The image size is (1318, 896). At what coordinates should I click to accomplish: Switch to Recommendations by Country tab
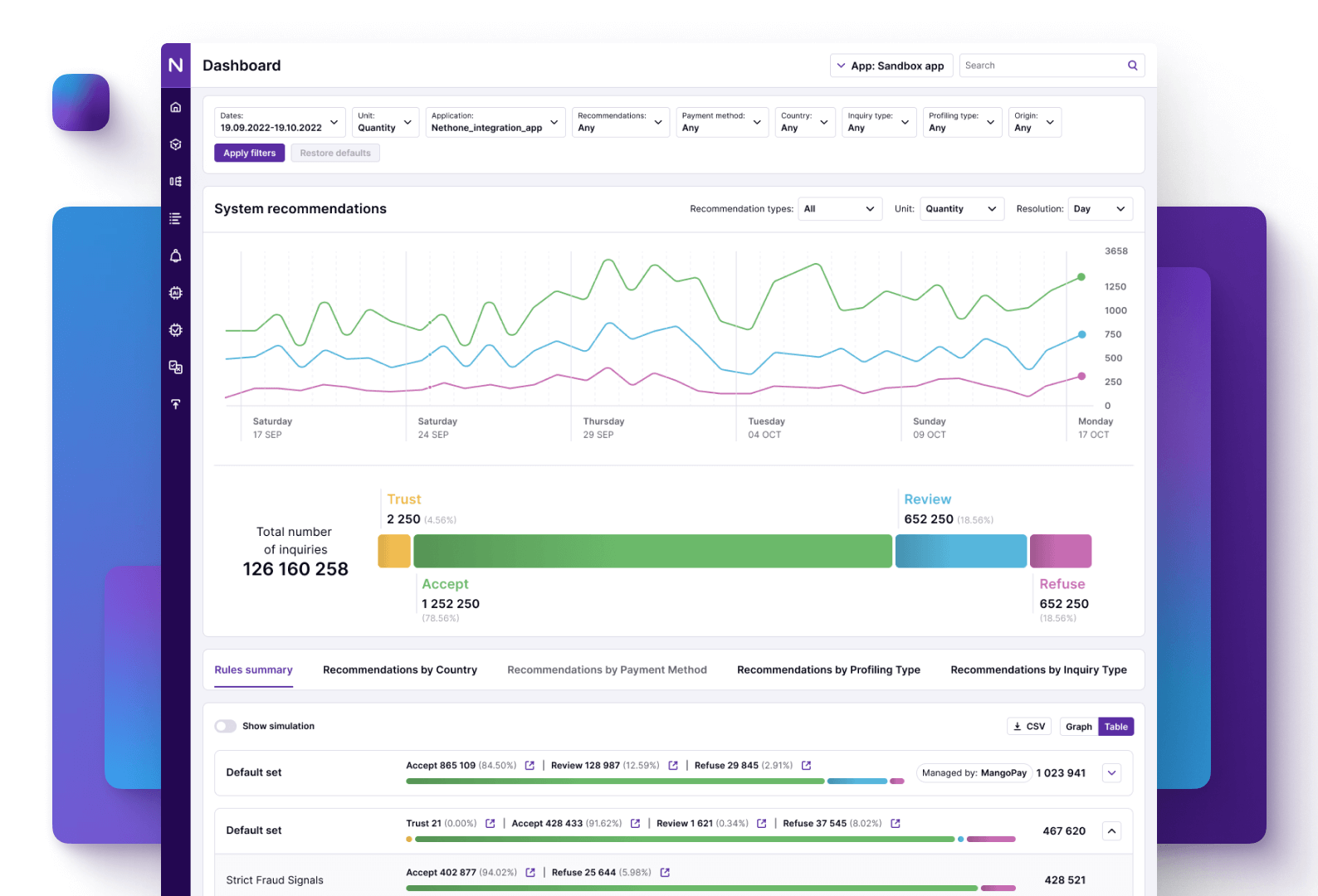click(399, 670)
